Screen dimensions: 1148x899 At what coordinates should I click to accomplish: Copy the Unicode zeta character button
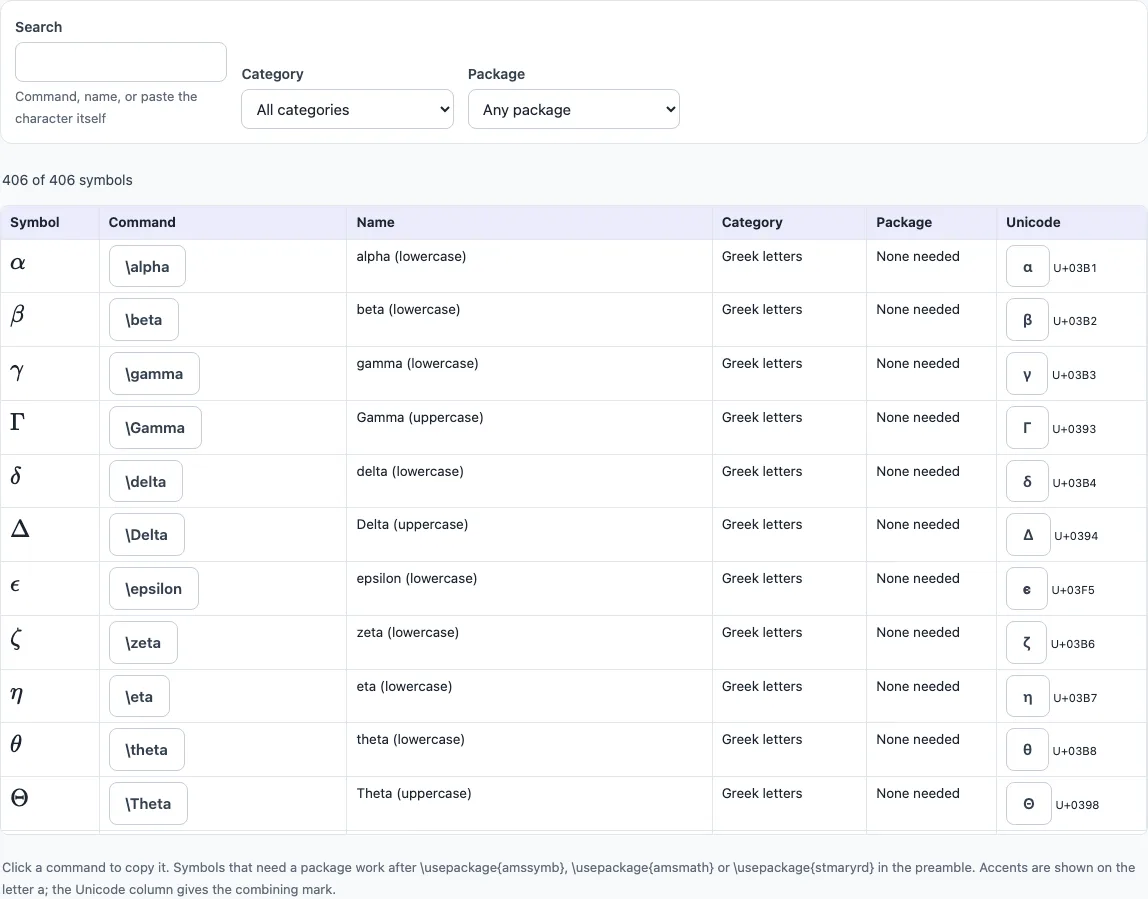tap(1026, 644)
